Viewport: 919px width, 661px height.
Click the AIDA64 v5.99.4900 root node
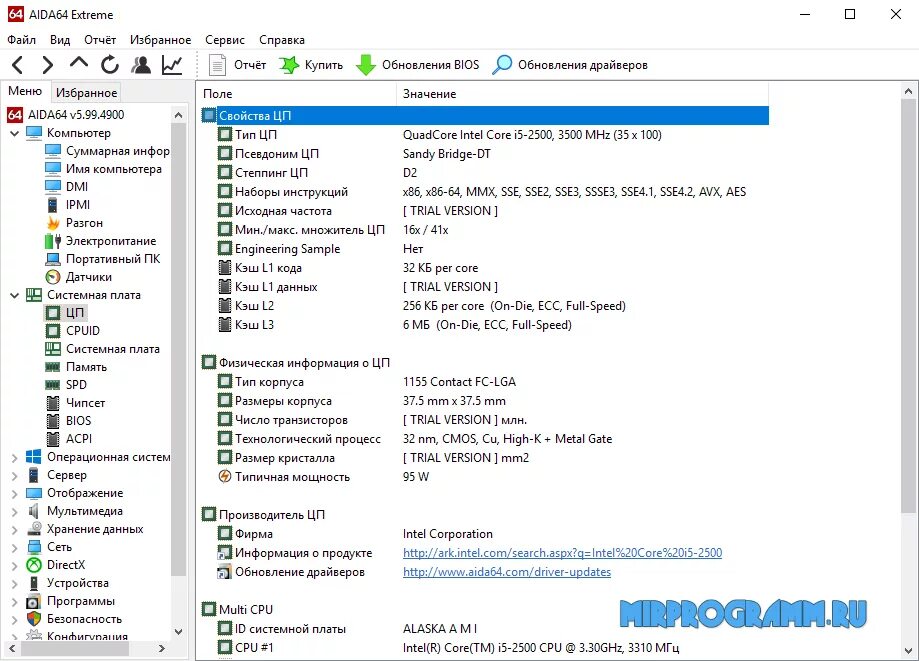point(76,114)
